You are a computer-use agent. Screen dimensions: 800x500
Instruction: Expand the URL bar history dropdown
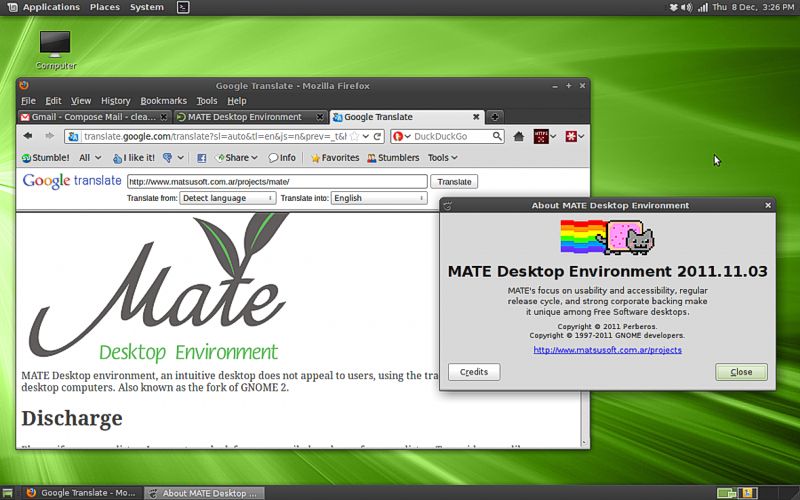(366, 136)
